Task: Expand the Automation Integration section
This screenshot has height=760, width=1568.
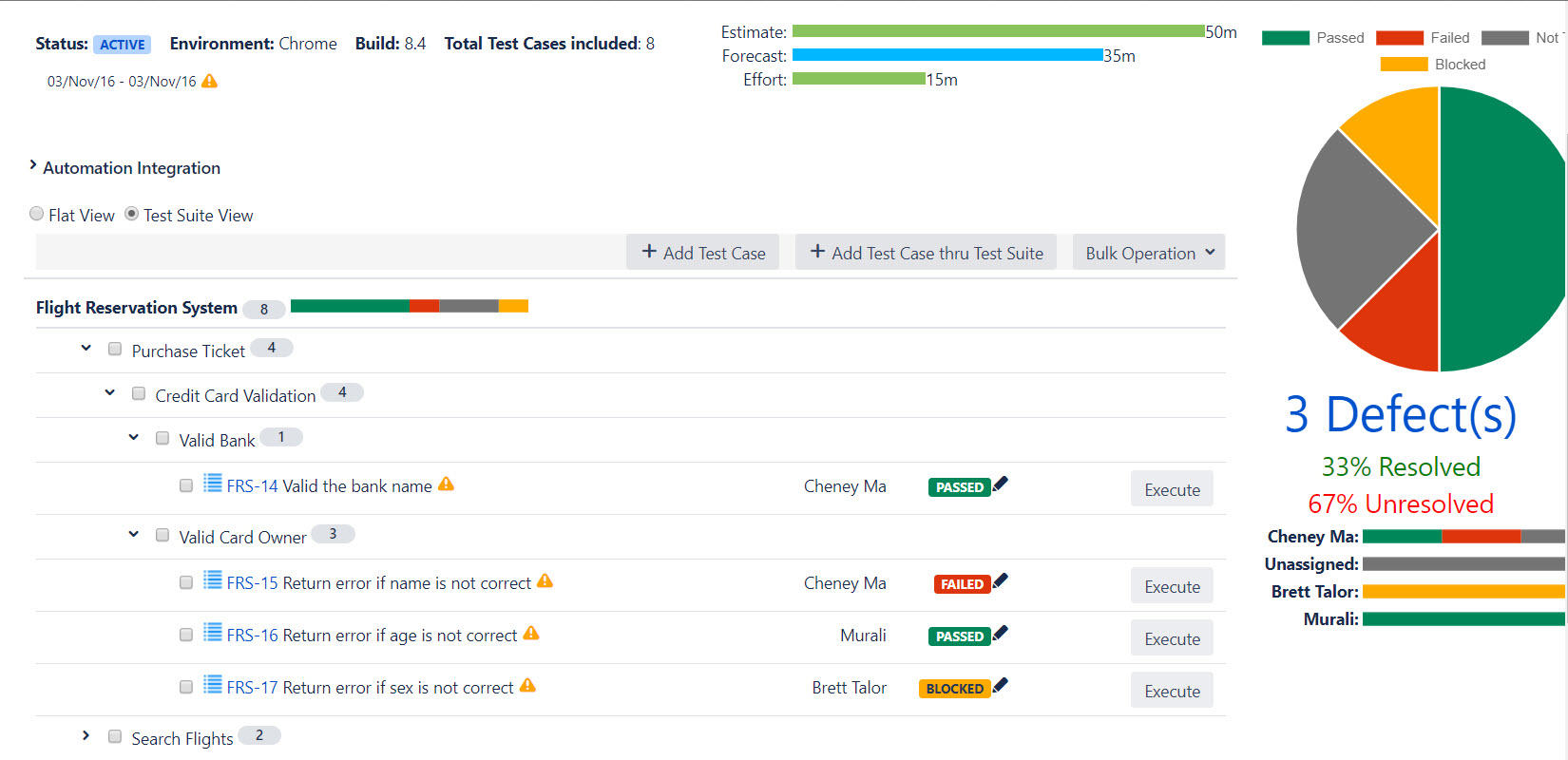Action: (34, 166)
